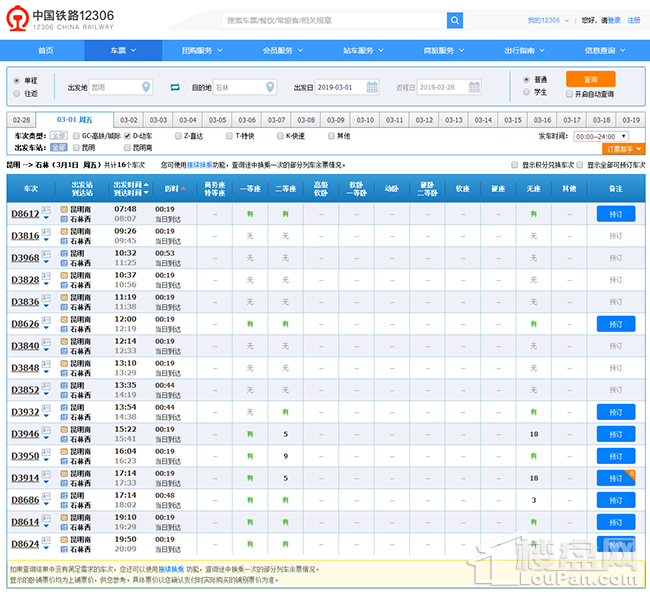Open ID card icon beside train D8612
The height and width of the screenshot is (596, 650).
click(46, 210)
